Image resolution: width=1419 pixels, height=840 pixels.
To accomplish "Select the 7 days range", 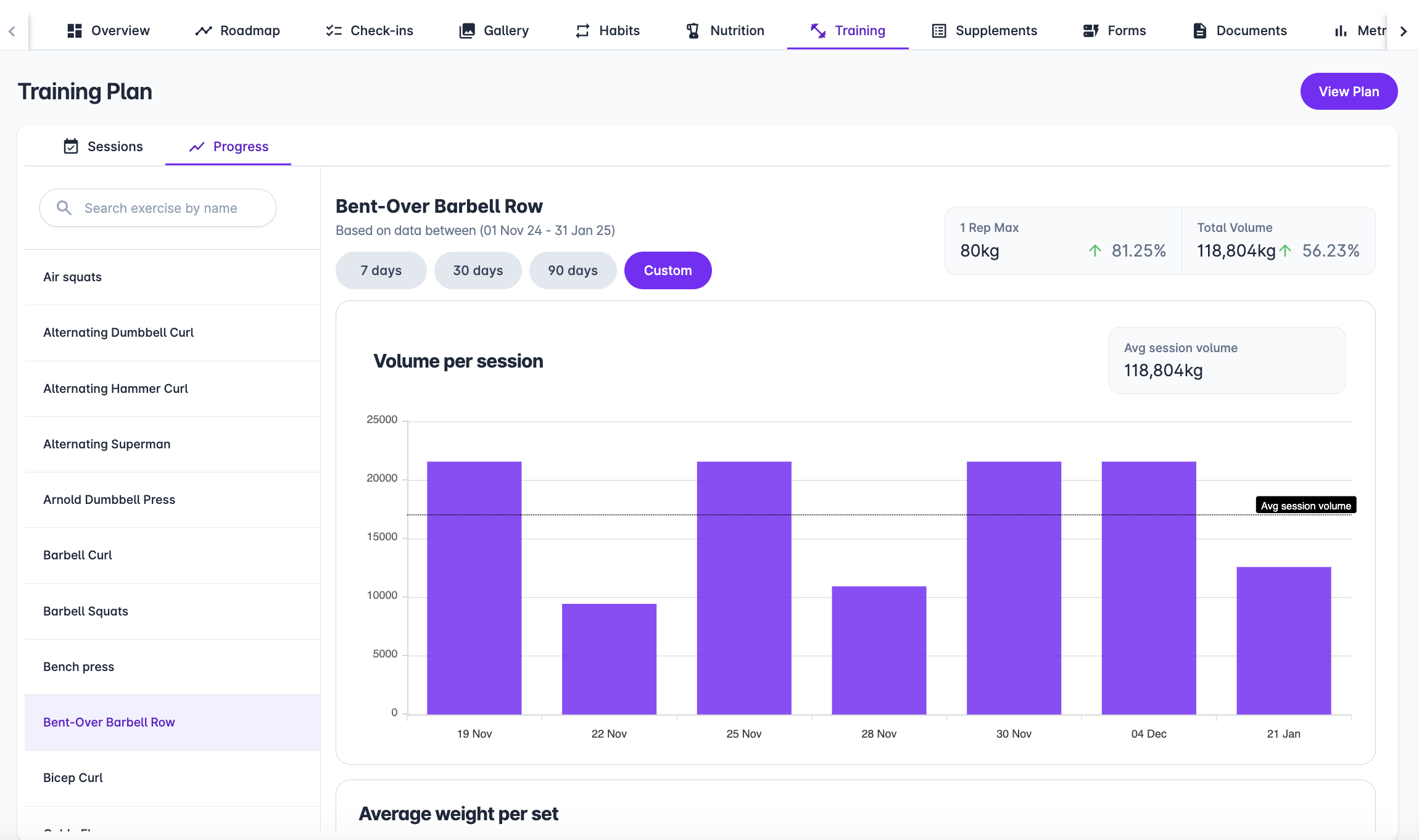I will pyautogui.click(x=381, y=270).
